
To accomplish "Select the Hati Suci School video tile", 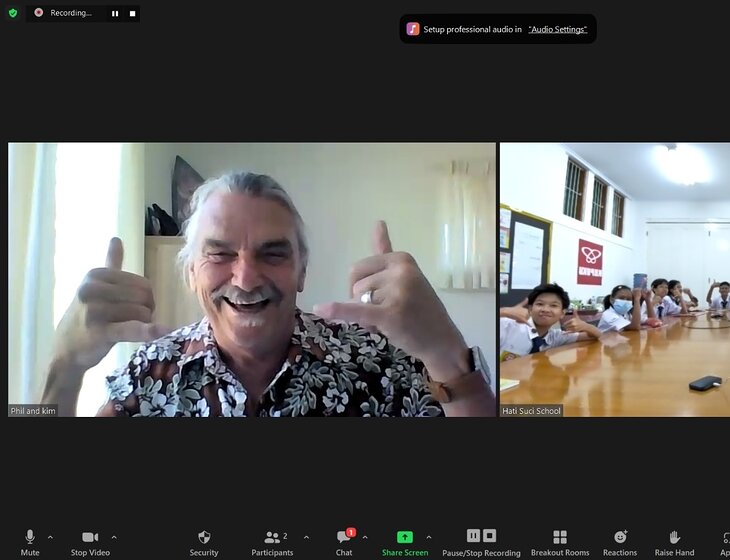I will [x=614, y=279].
